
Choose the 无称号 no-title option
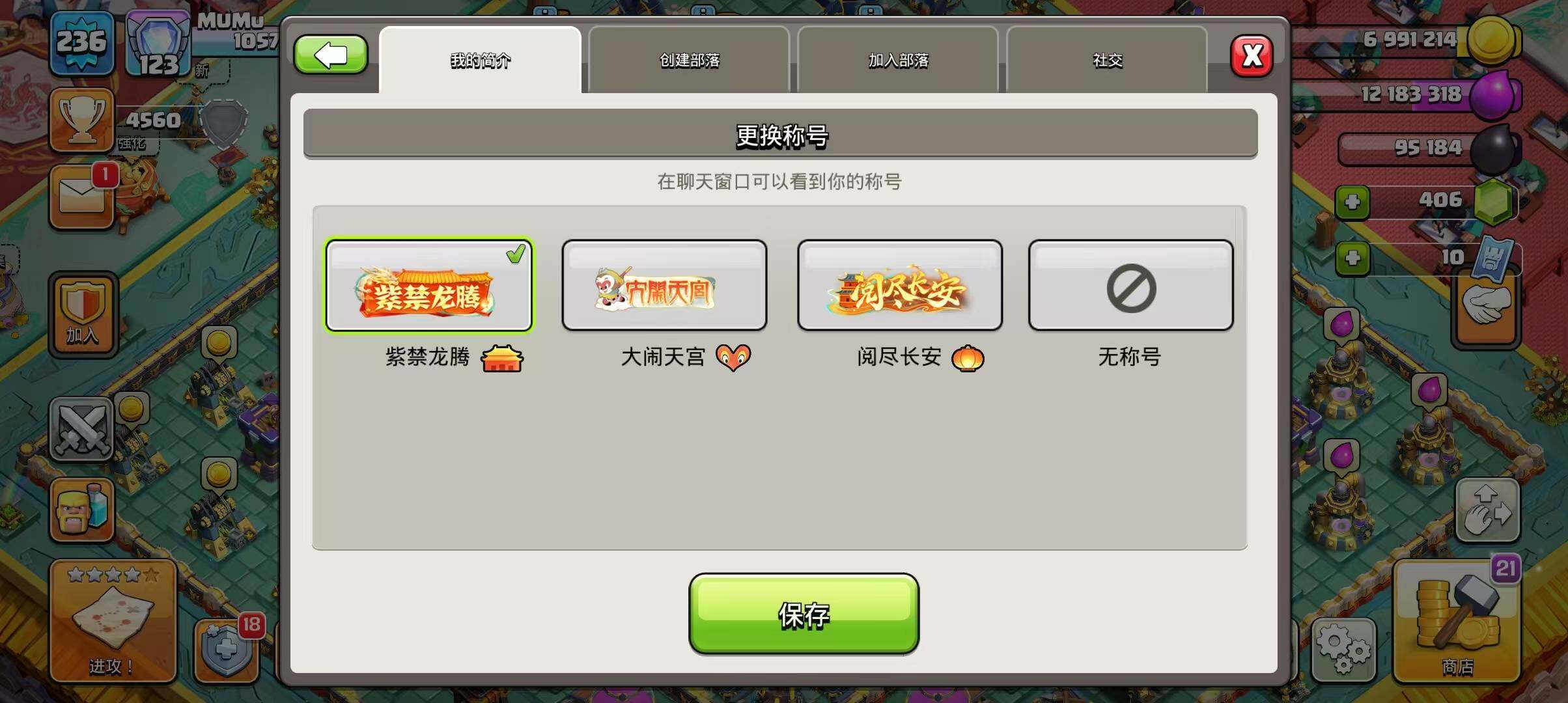click(x=1131, y=285)
